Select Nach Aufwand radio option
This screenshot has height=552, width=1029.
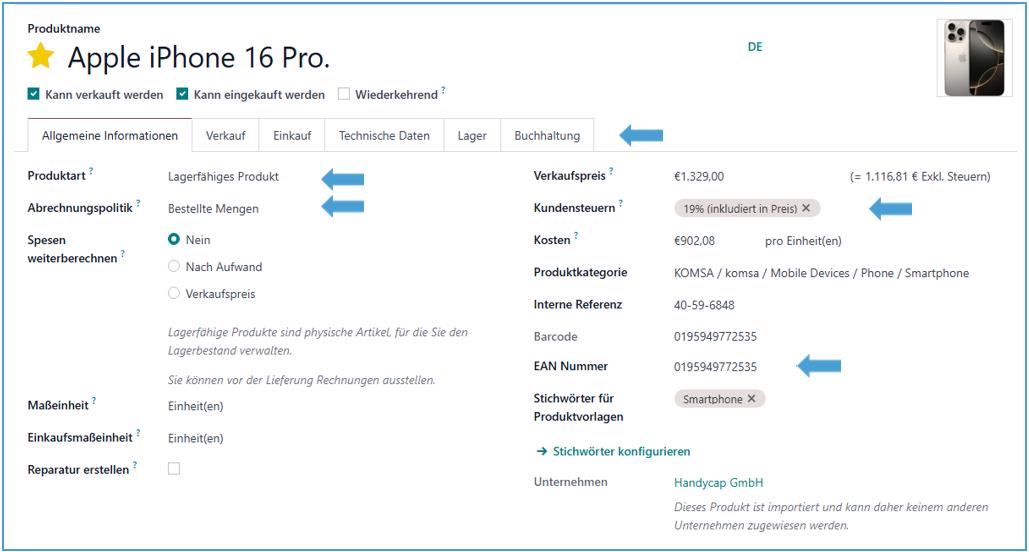coord(174,267)
